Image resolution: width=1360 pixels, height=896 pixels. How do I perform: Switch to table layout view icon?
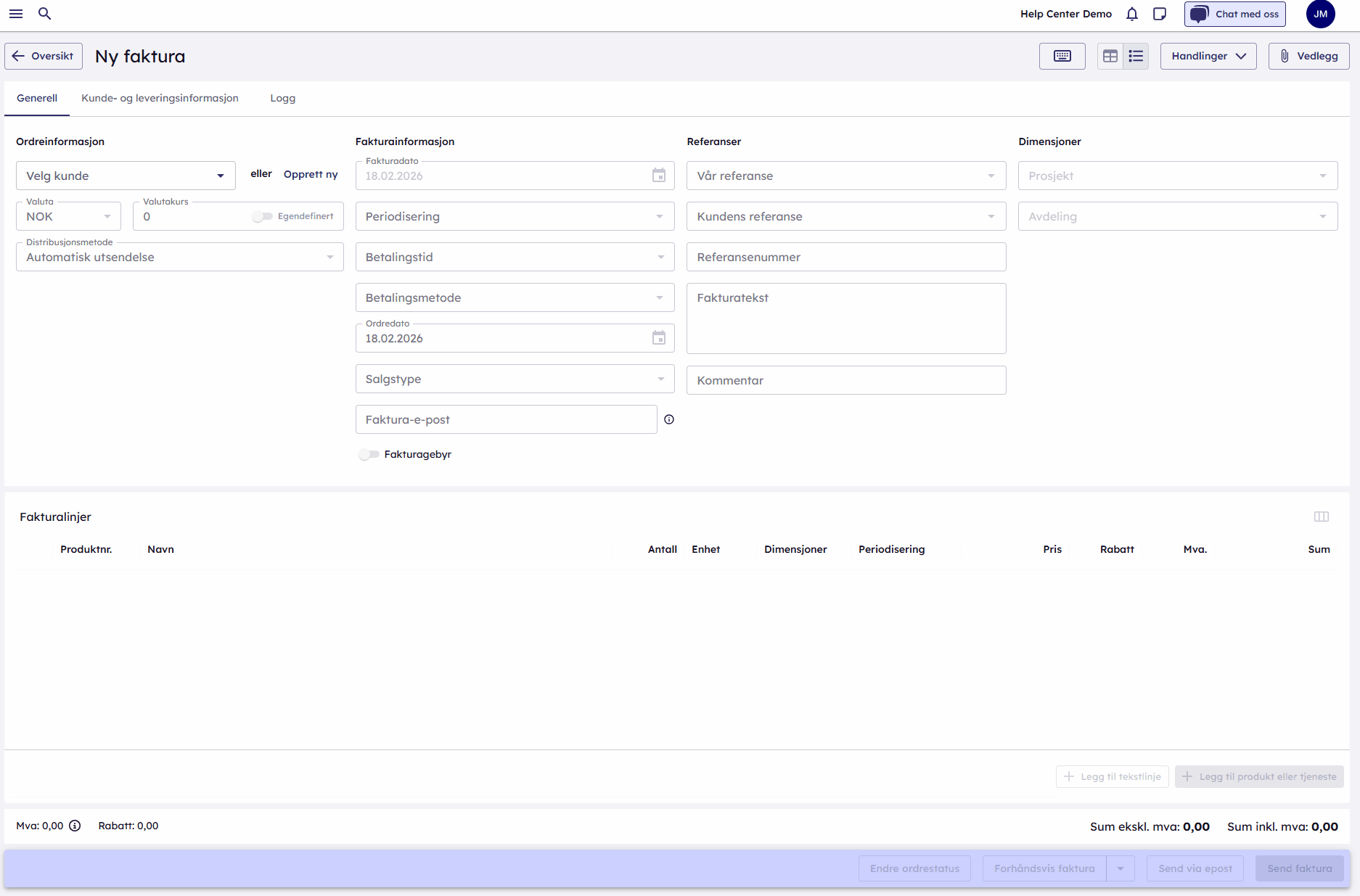(x=1110, y=56)
